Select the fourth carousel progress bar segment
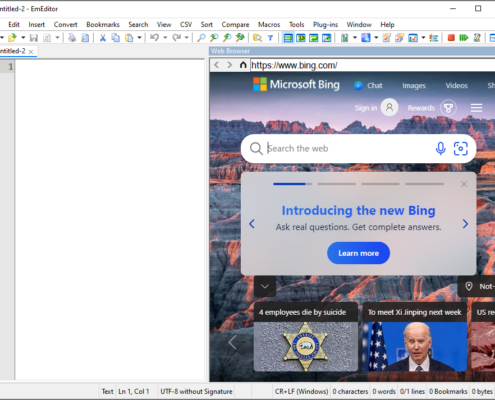Image resolution: width=495 pixels, height=400 pixels. (x=424, y=184)
